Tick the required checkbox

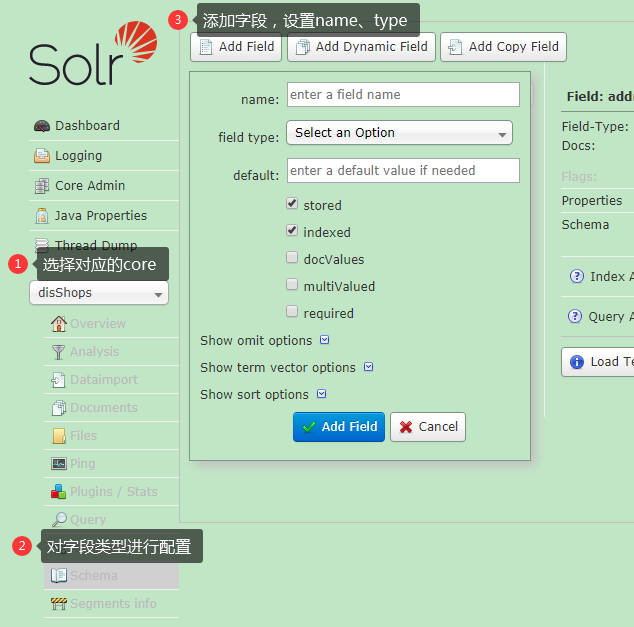point(292,312)
